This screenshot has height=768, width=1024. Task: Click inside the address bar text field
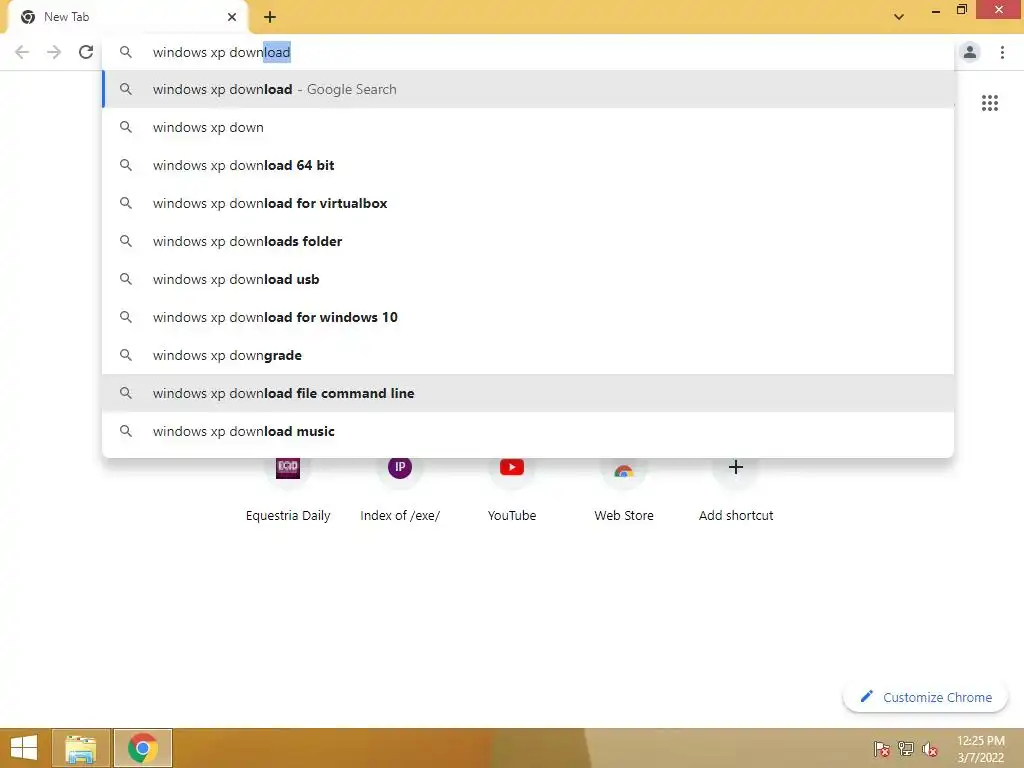529,52
